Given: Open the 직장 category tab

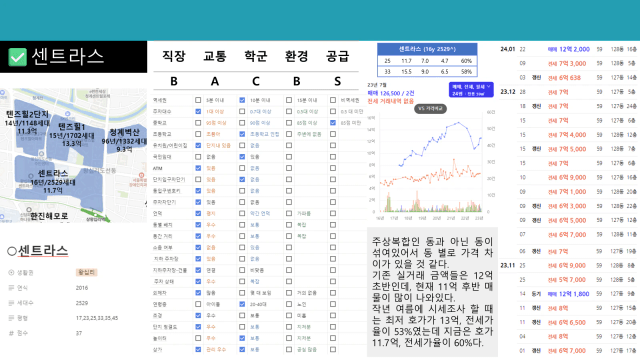Looking at the screenshot, I should click(x=174, y=56).
